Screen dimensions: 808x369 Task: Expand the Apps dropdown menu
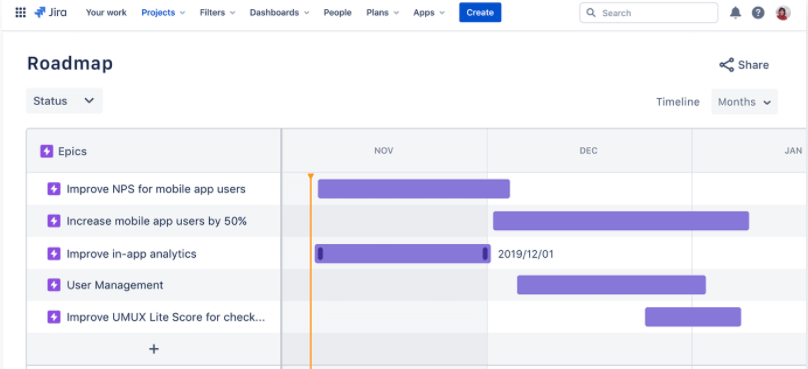(x=429, y=13)
